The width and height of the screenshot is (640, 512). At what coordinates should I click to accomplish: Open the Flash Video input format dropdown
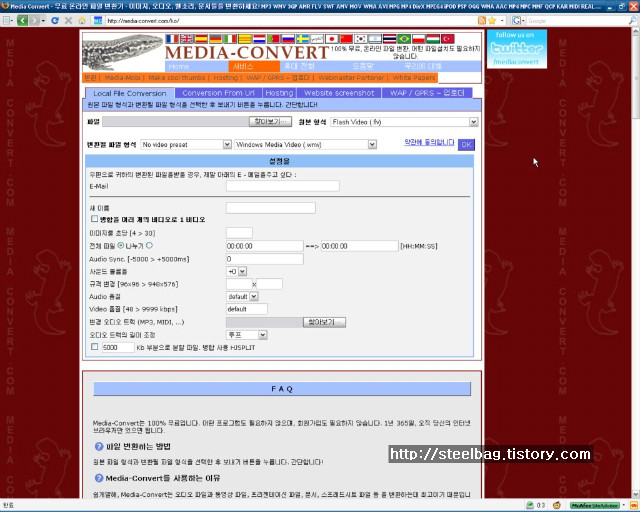(404, 122)
